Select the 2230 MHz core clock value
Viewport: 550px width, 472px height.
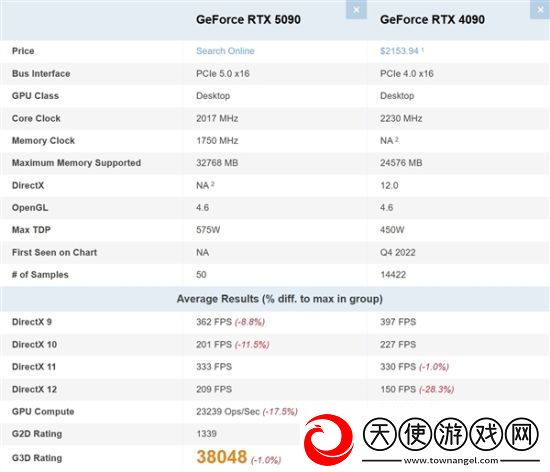click(x=401, y=118)
